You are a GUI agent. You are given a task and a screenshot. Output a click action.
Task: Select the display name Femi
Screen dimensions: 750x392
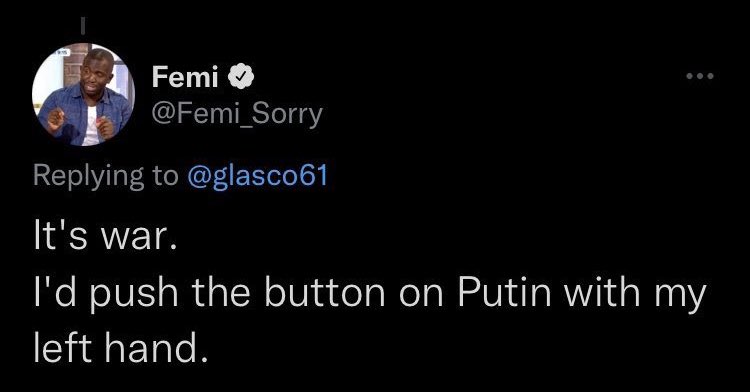click(185, 76)
